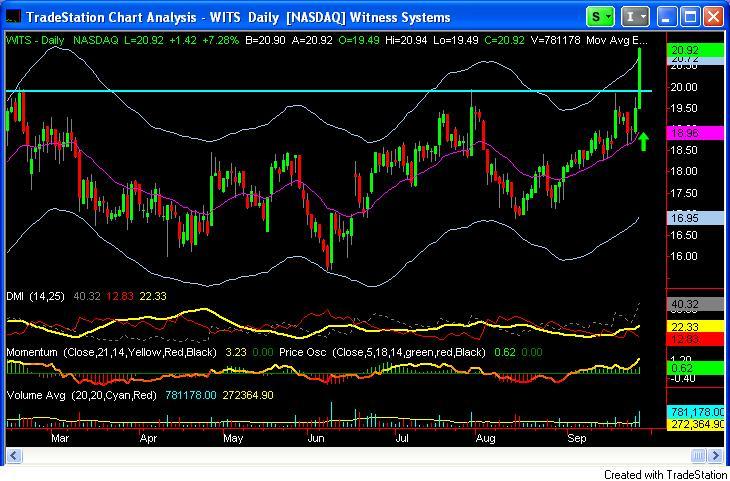Click the Mar label on the time axis
This screenshot has width=730, height=481.
coord(59,438)
